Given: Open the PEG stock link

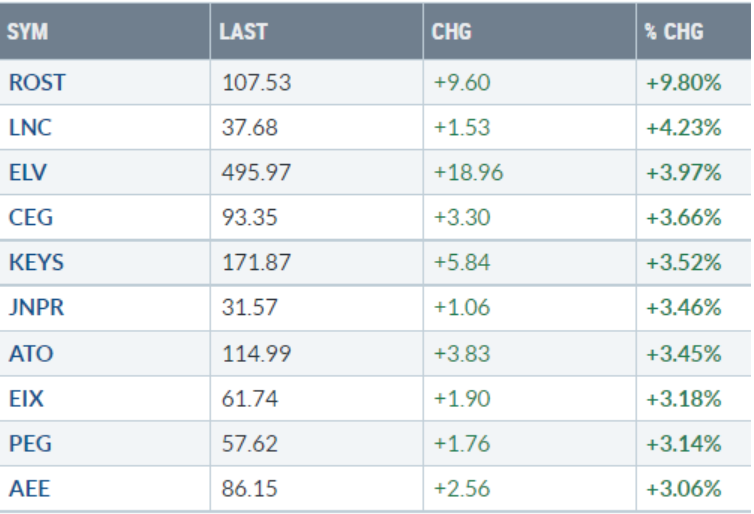Looking at the screenshot, I should pos(29,443).
